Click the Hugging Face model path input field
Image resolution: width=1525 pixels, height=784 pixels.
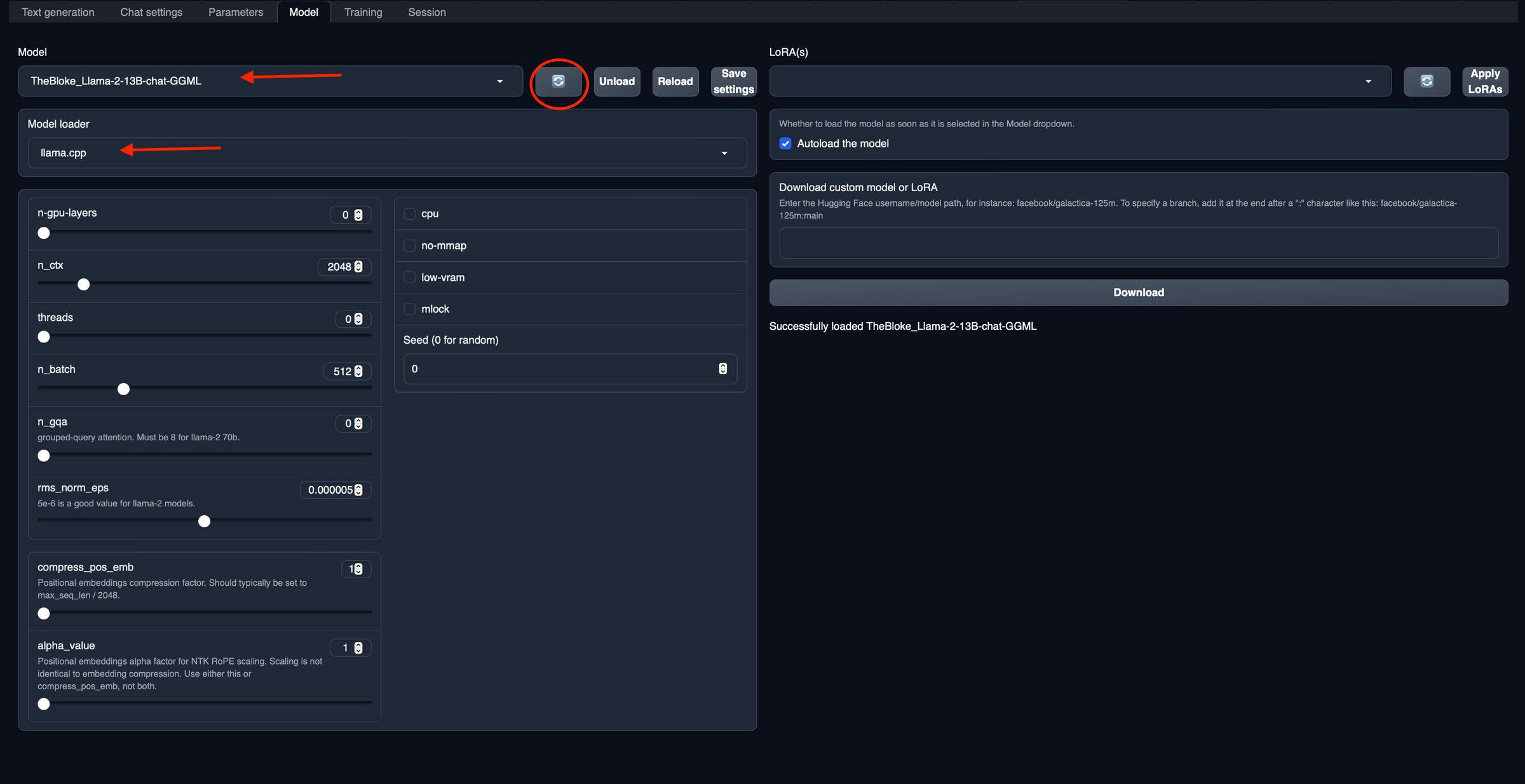pos(1138,243)
